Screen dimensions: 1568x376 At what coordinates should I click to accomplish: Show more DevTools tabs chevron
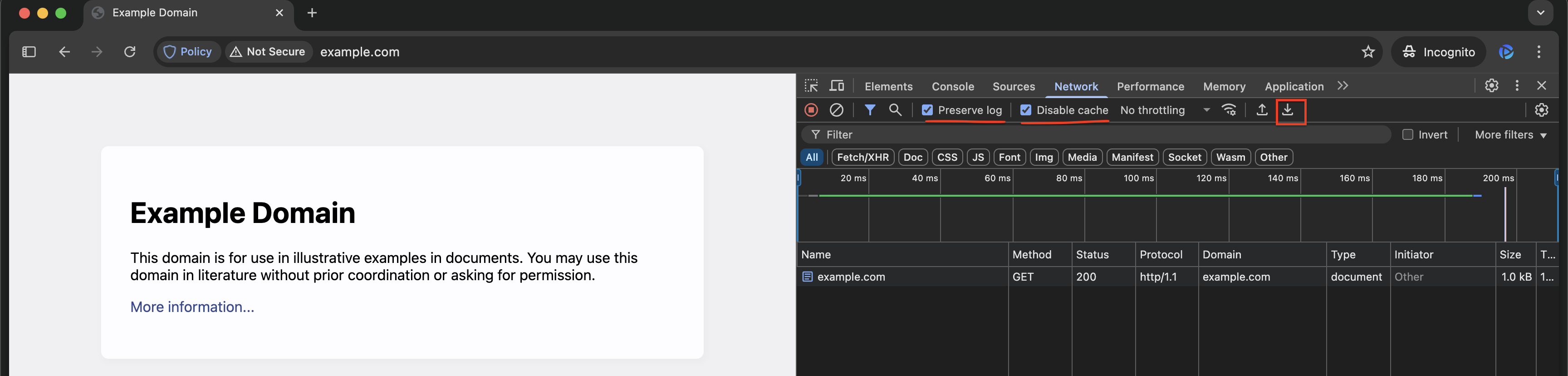pyautogui.click(x=1343, y=86)
